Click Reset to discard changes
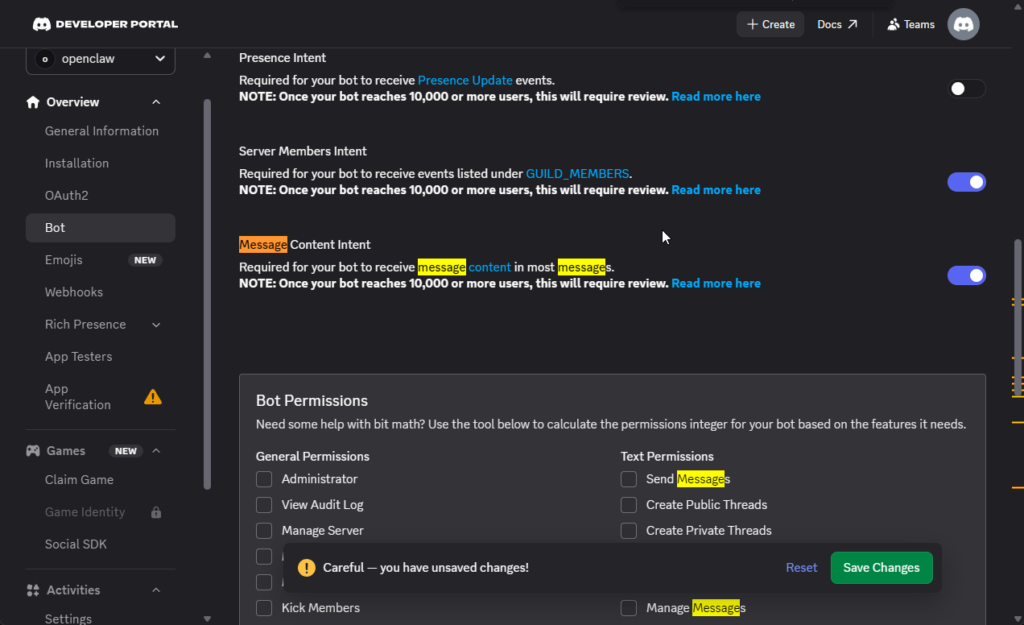The width and height of the screenshot is (1024, 625). click(801, 568)
